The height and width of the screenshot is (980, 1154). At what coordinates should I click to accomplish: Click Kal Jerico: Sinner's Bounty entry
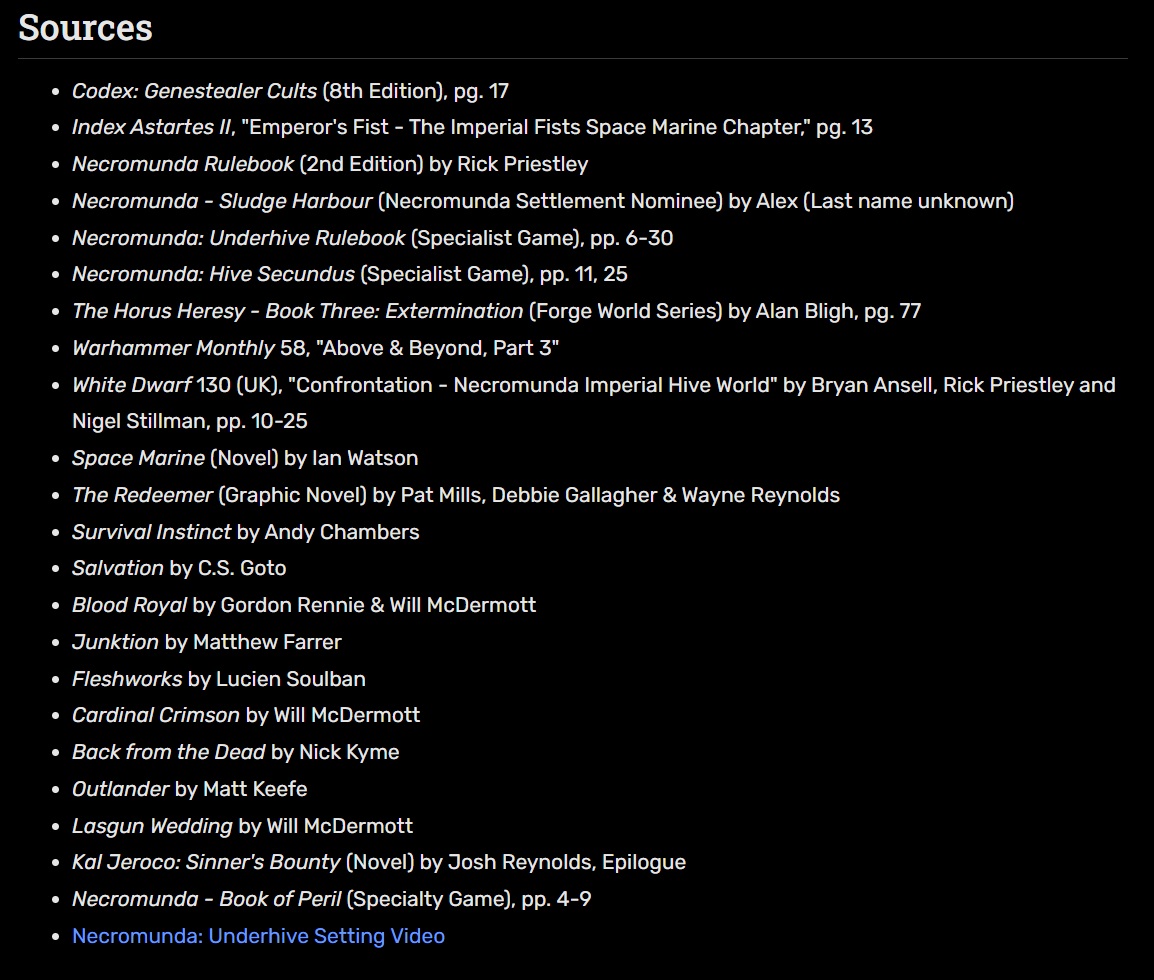pos(378,862)
